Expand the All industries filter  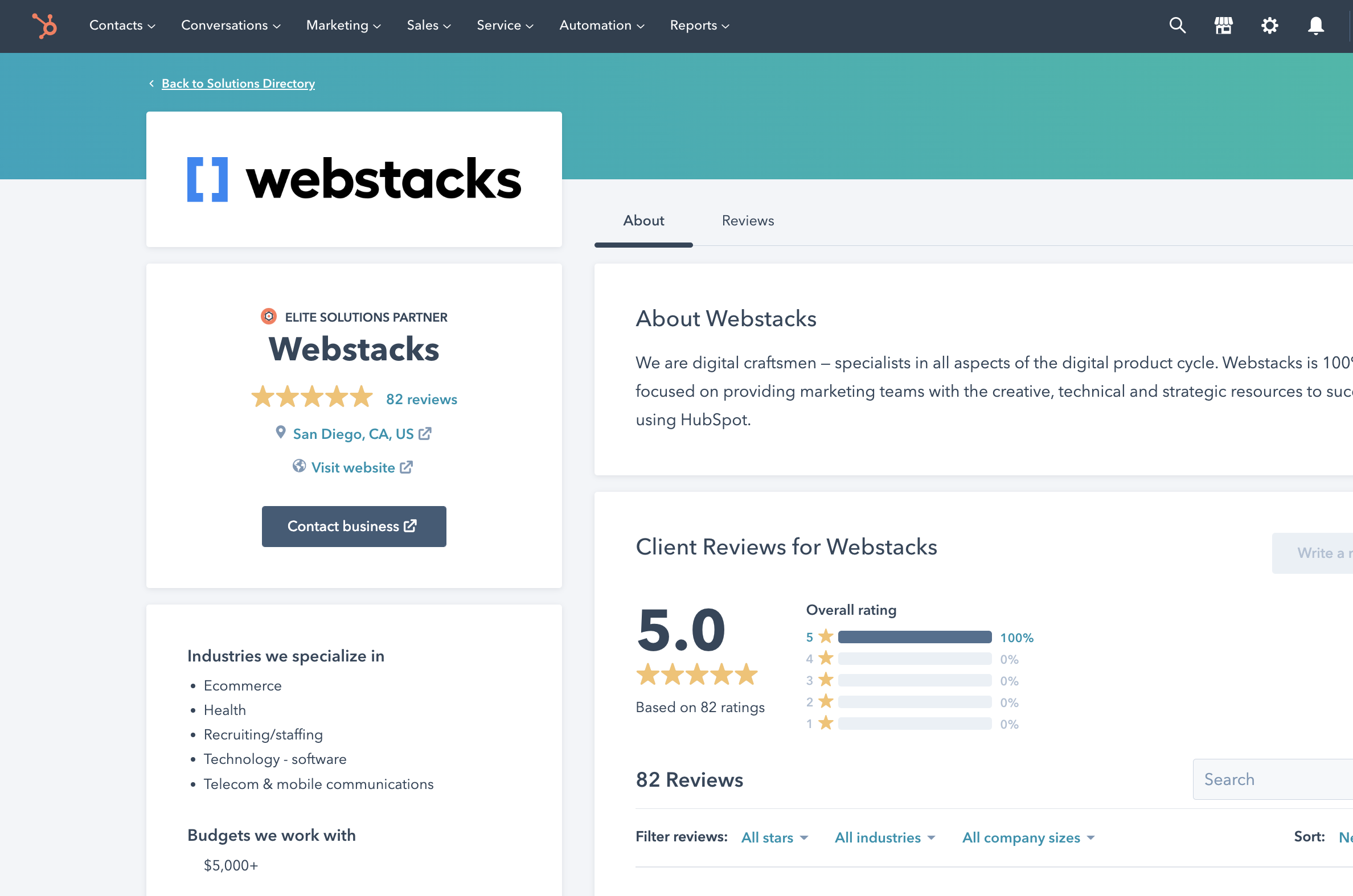[884, 837]
